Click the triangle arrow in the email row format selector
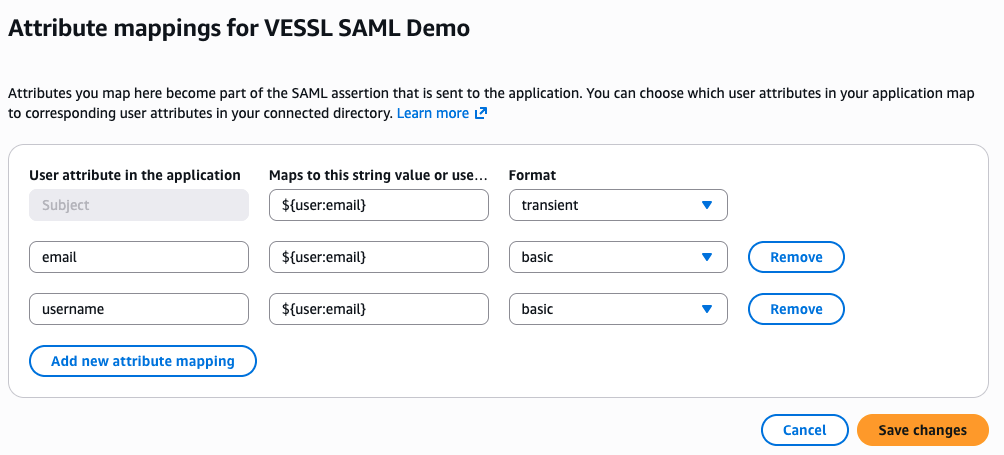 coord(707,257)
